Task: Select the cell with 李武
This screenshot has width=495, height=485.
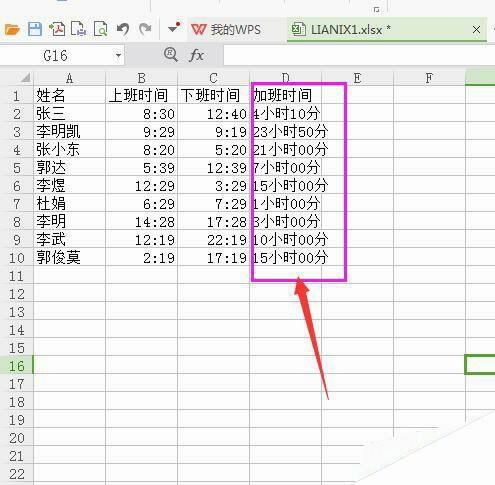Action: tap(69, 240)
